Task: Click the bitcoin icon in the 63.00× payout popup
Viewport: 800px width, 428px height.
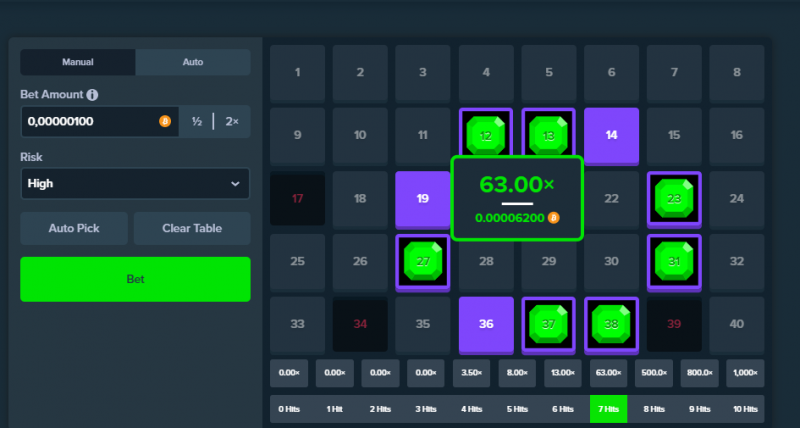Action: coord(554,218)
